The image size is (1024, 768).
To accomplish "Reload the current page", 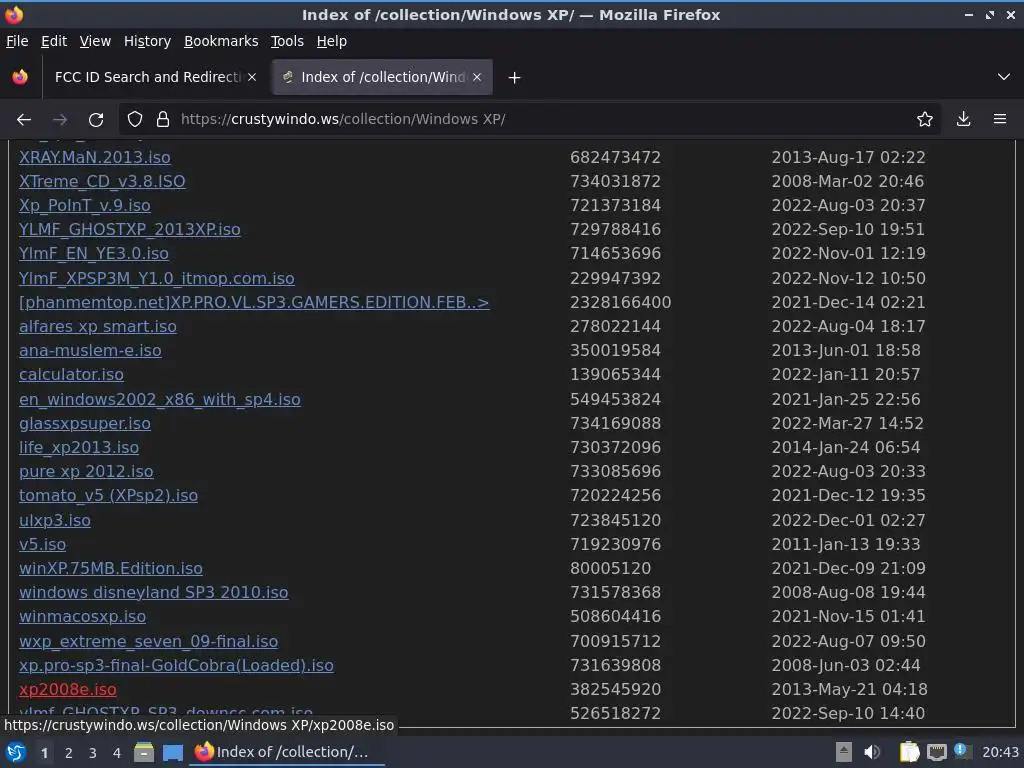I will click(x=96, y=120).
